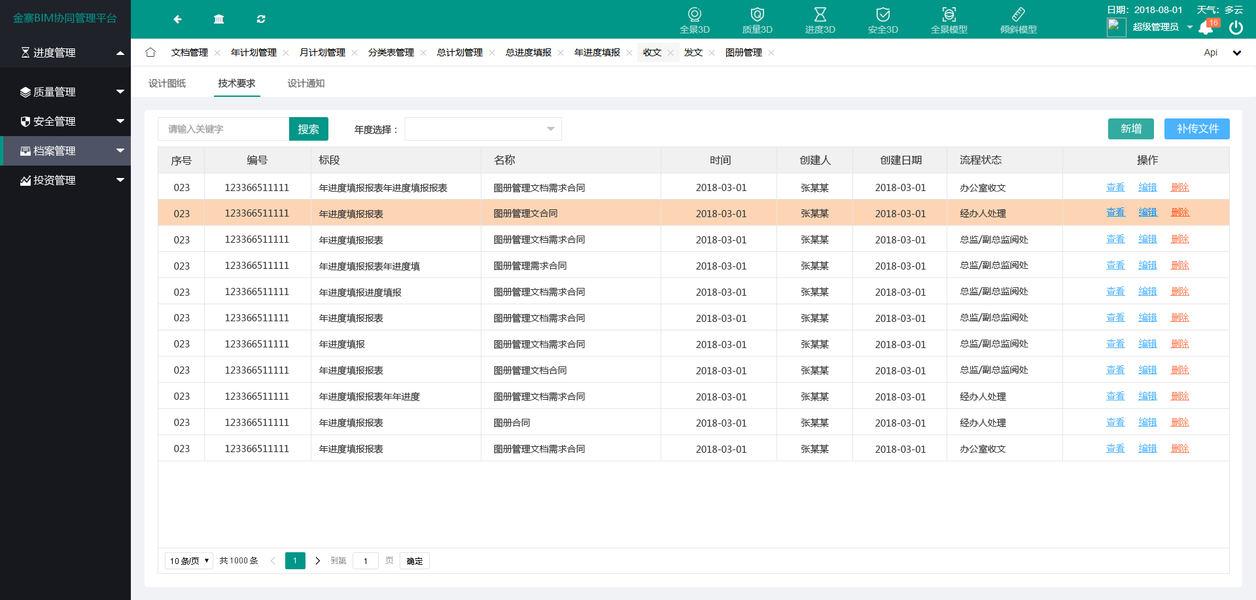Switch to the 文档管理 tab
1256x600 pixels.
click(x=189, y=53)
